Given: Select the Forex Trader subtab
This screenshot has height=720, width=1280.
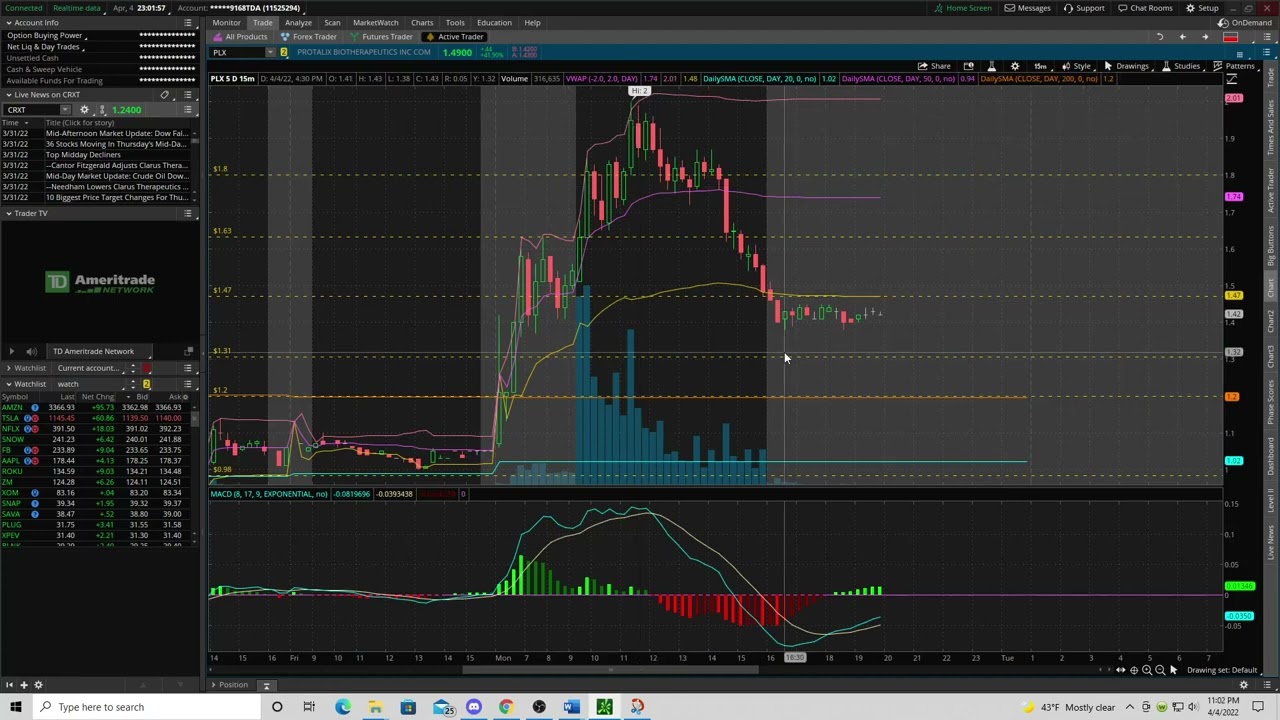Looking at the screenshot, I should (x=309, y=37).
